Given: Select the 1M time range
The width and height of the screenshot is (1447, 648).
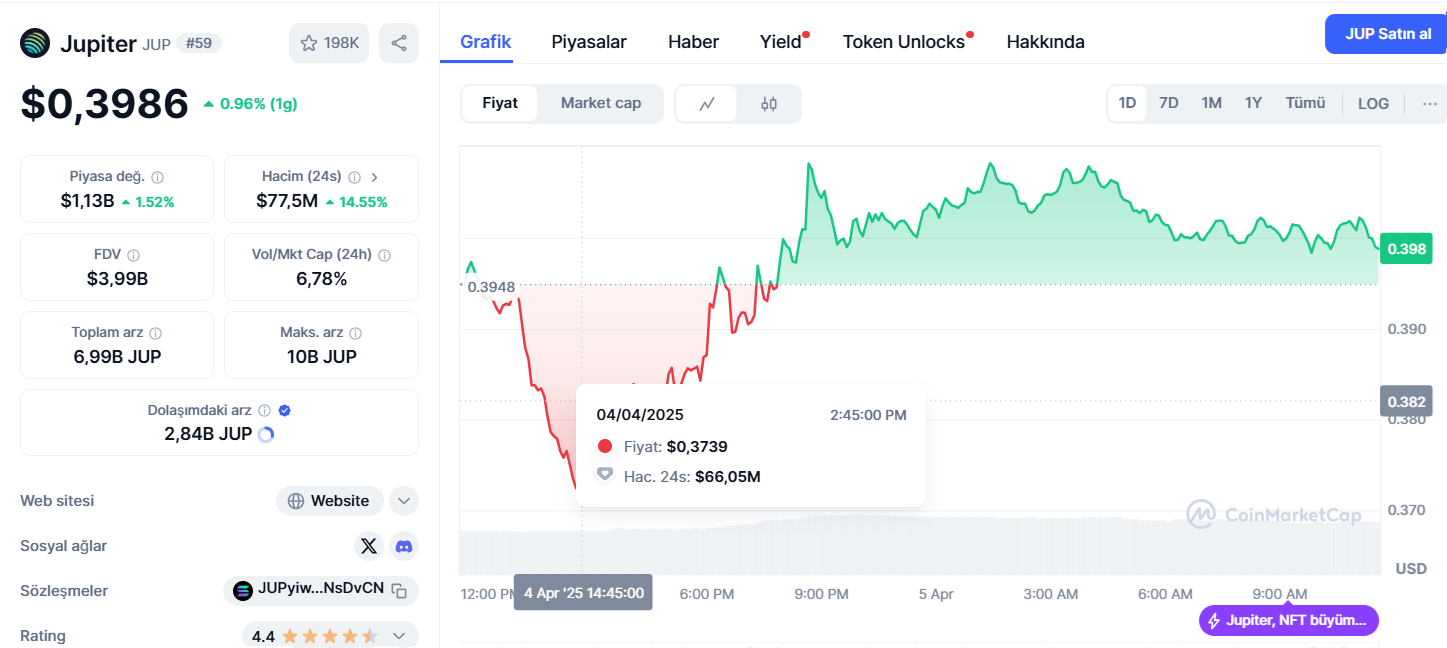Looking at the screenshot, I should coord(1211,103).
